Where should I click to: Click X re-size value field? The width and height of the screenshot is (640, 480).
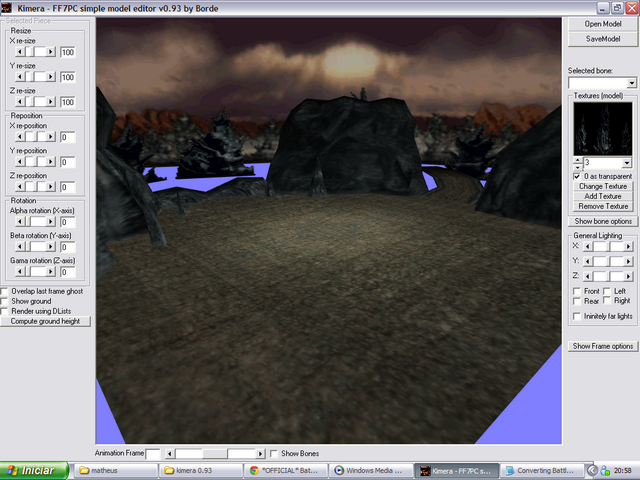(68, 52)
